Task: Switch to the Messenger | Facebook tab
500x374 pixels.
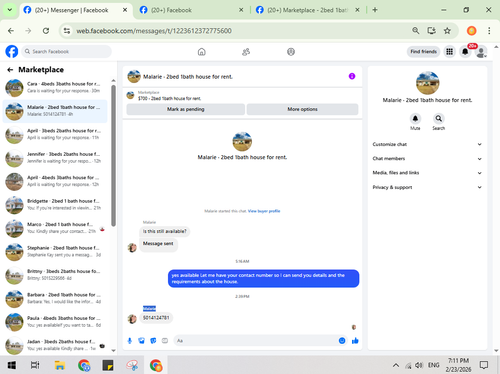Action: click(x=71, y=10)
